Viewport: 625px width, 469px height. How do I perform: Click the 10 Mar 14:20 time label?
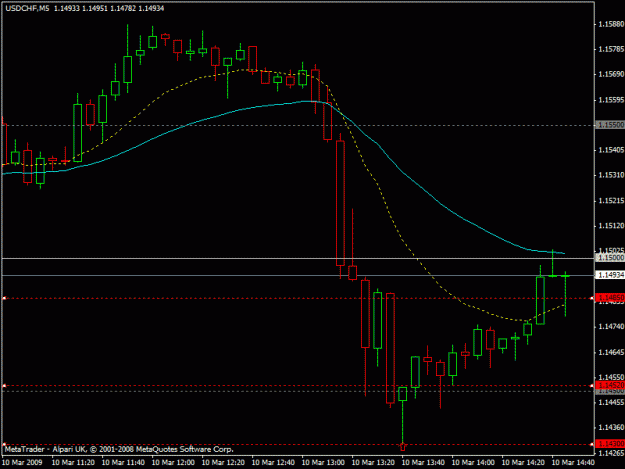pyautogui.click(x=523, y=463)
